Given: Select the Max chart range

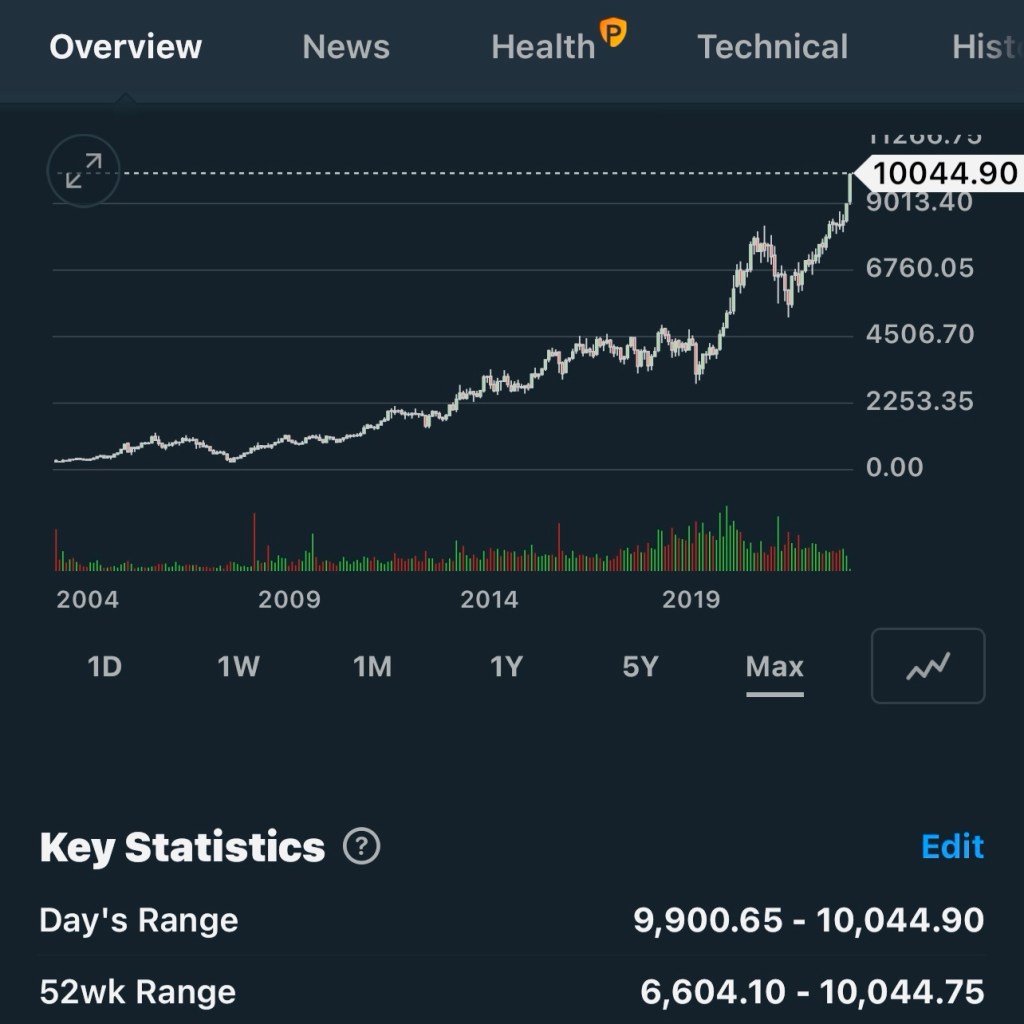Looking at the screenshot, I should point(774,667).
